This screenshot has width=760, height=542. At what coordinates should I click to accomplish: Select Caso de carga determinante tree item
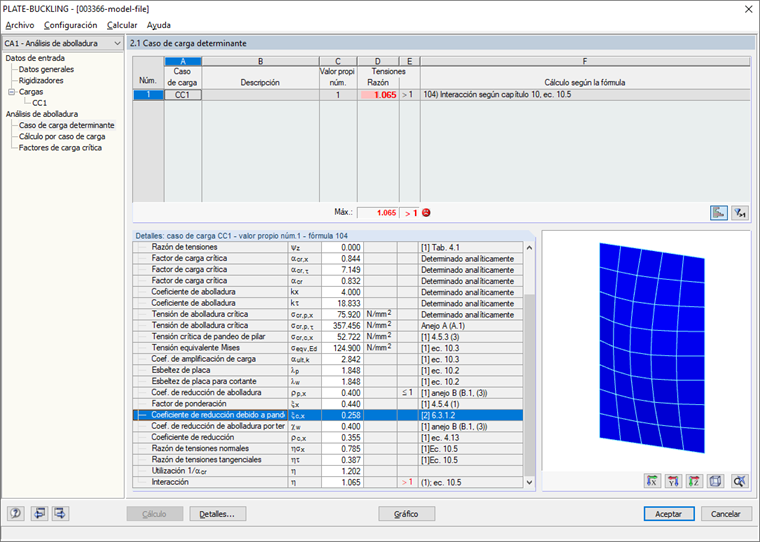tap(67, 125)
